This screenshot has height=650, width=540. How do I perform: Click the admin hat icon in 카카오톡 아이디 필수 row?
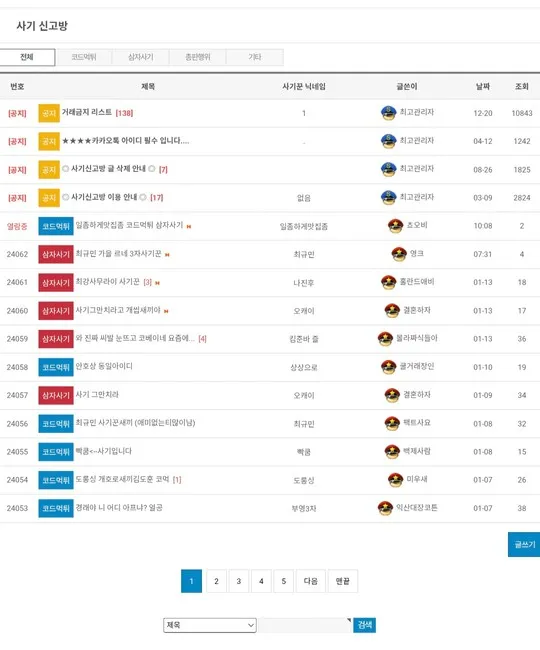click(x=388, y=141)
